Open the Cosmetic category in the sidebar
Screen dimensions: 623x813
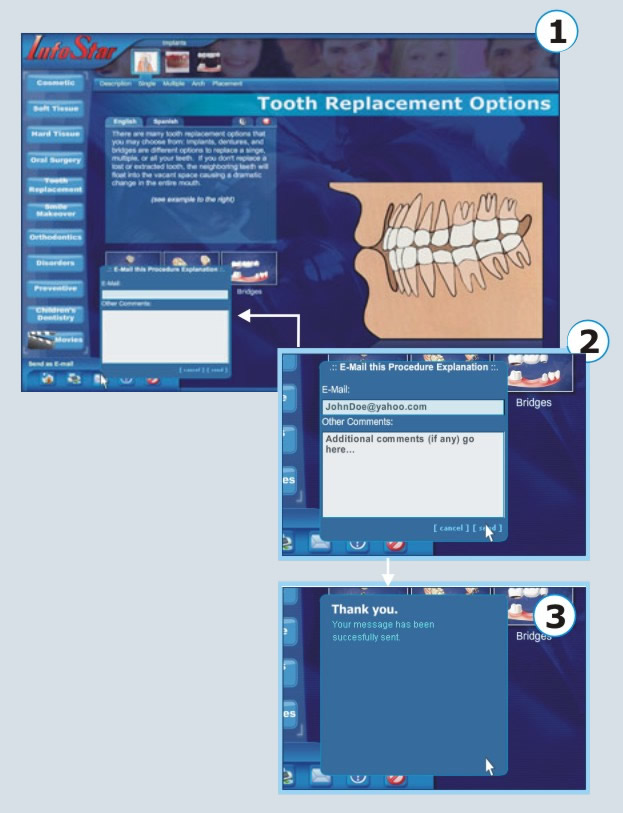[x=55, y=83]
